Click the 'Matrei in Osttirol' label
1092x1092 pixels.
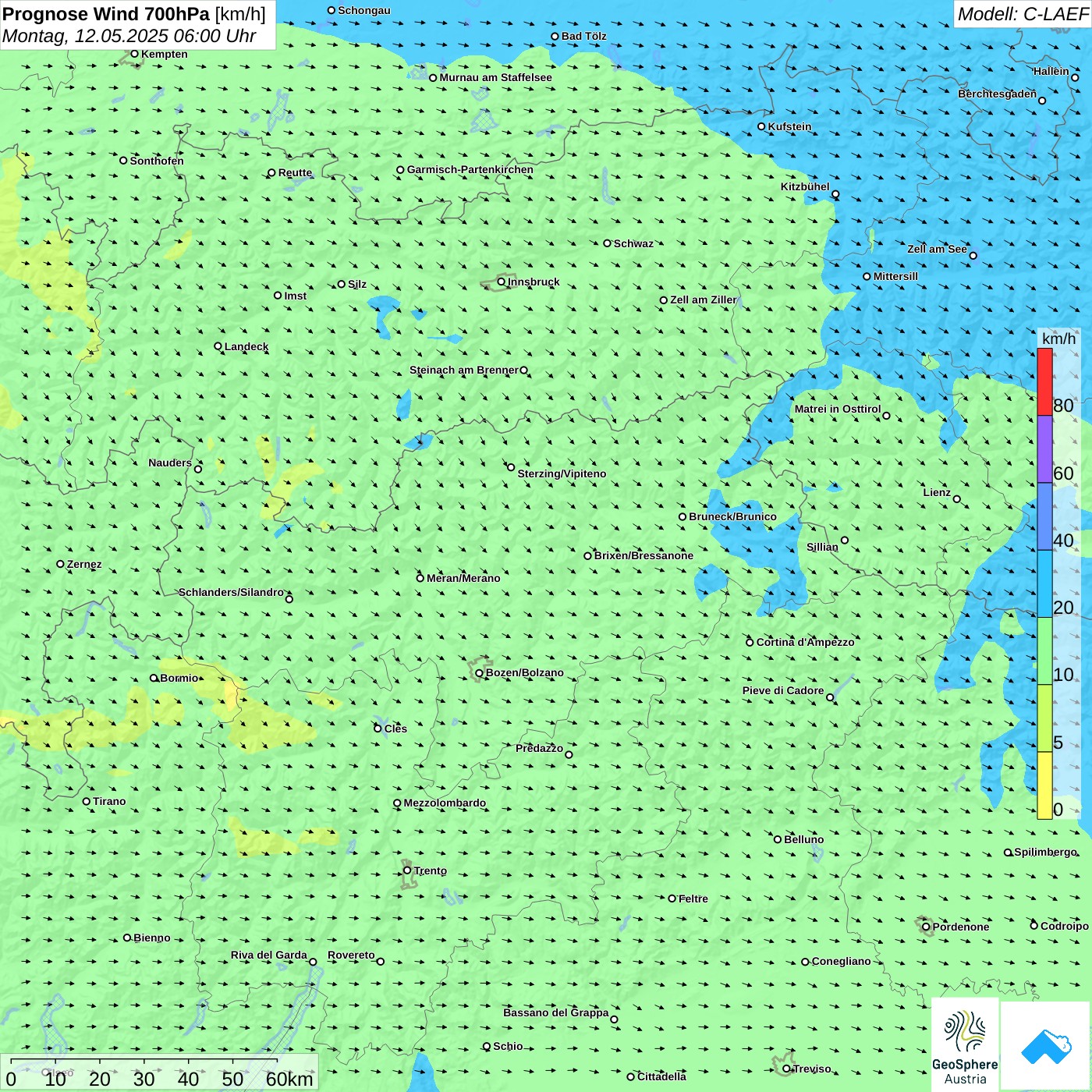coord(838,409)
